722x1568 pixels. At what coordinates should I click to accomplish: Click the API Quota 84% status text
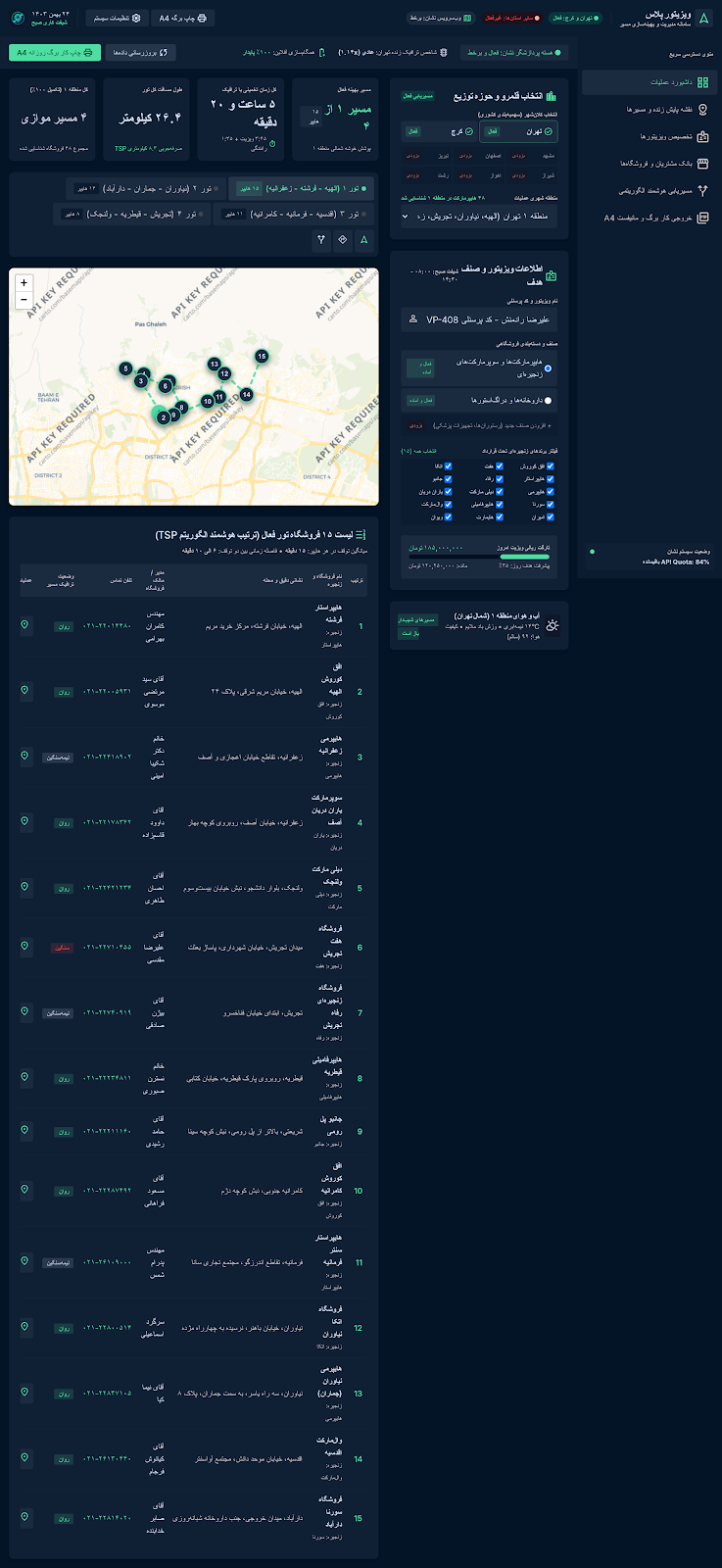[x=676, y=563]
